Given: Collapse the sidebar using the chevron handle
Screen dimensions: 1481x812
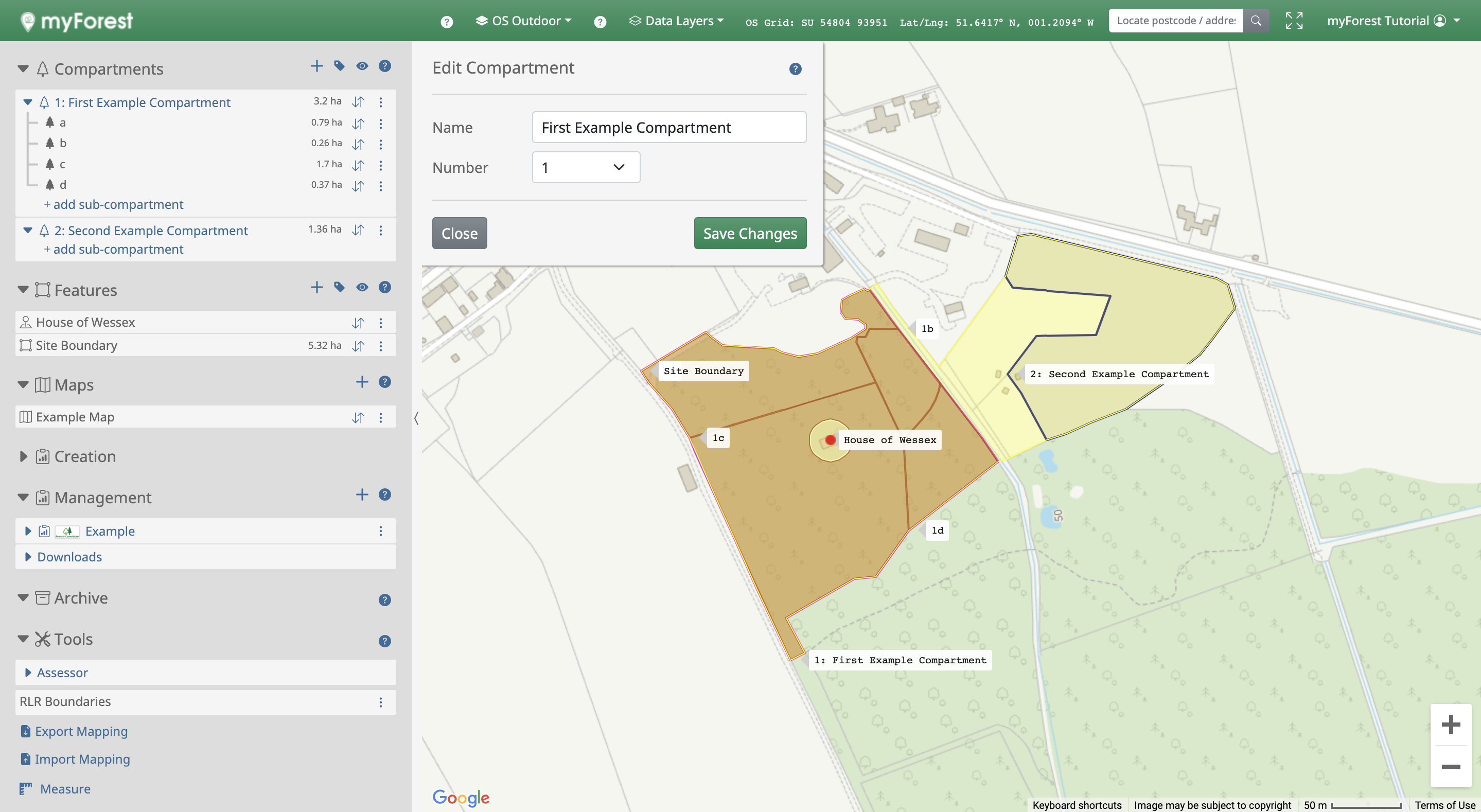Looking at the screenshot, I should 416,418.
